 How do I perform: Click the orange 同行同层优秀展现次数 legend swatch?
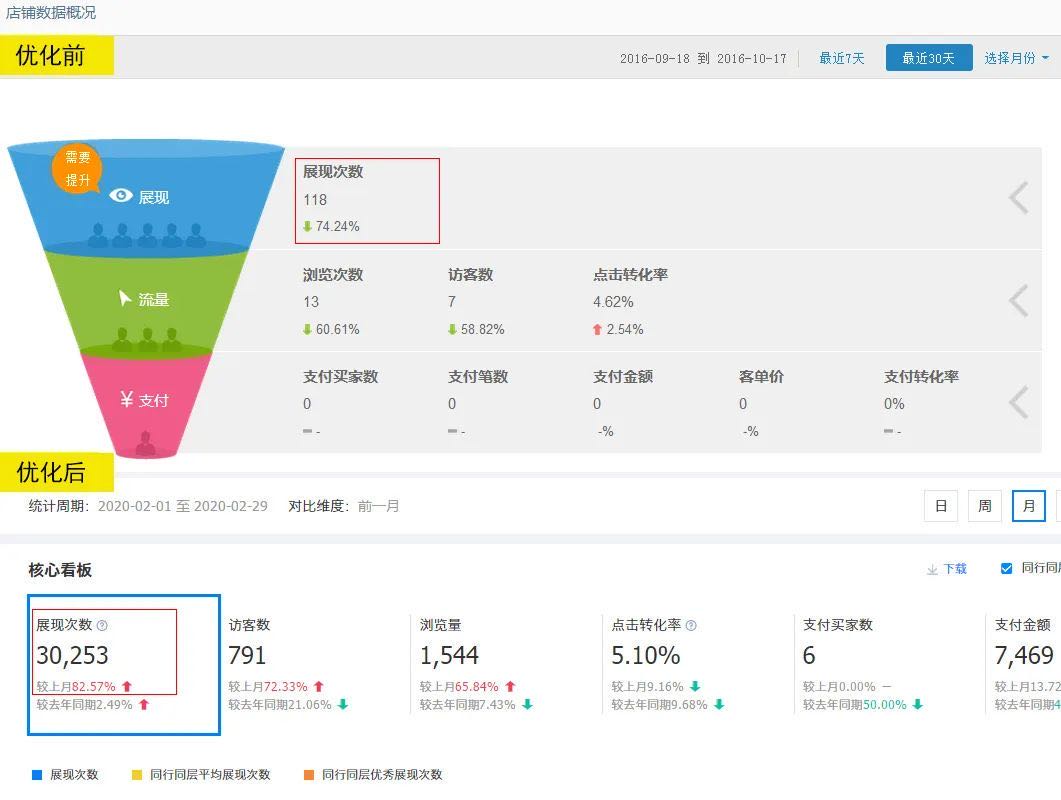pos(309,775)
